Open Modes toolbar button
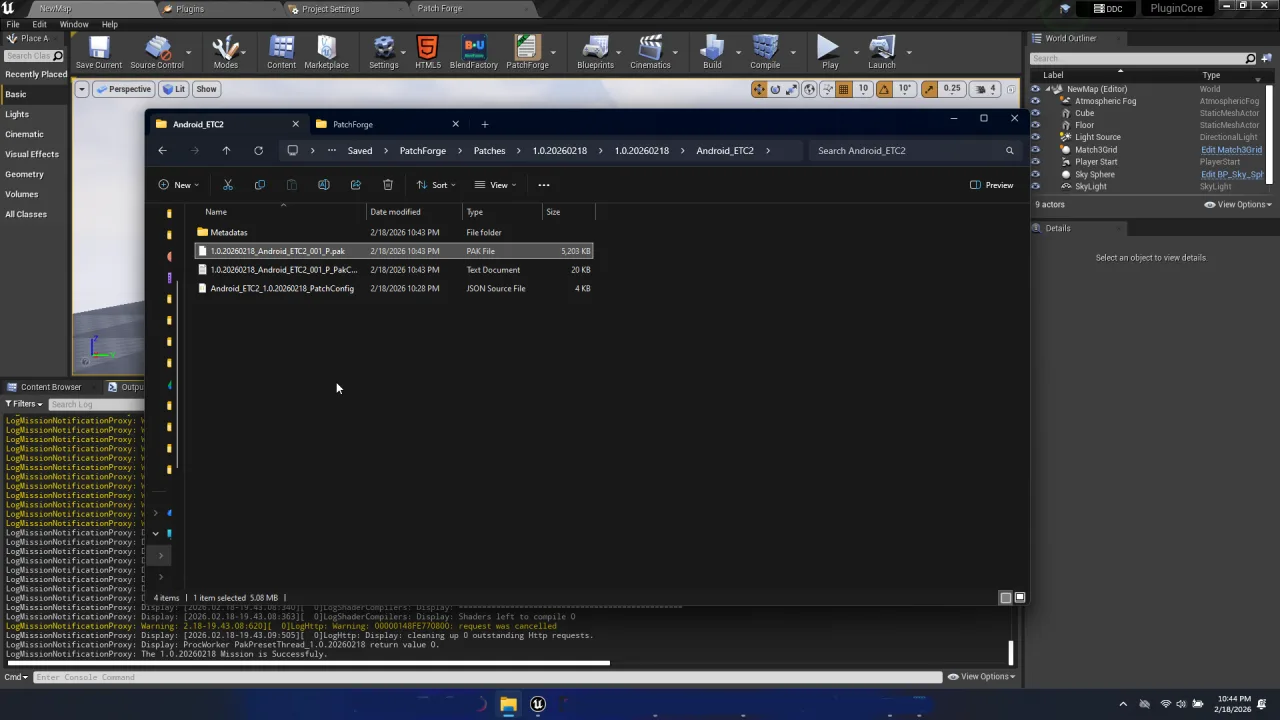This screenshot has width=1280, height=720. (226, 52)
